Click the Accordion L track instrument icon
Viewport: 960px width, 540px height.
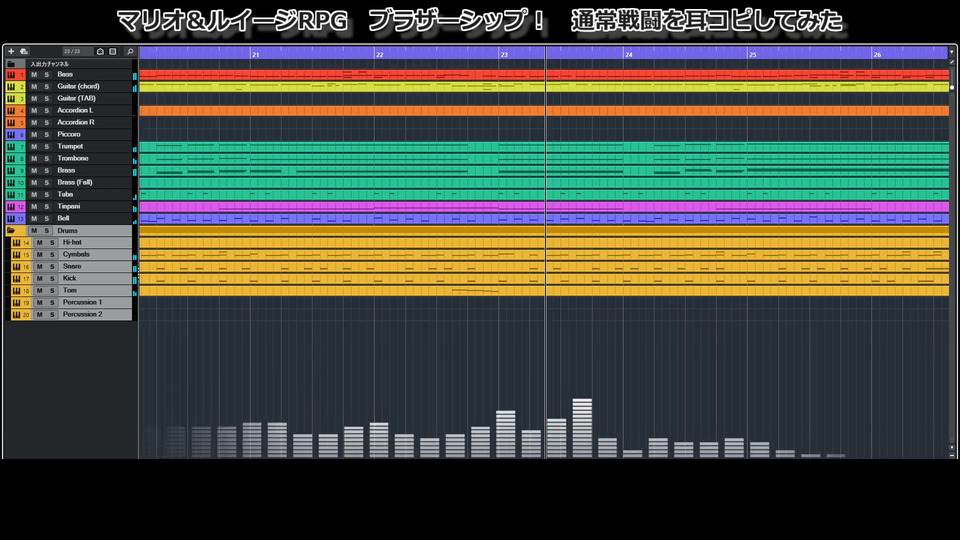(11, 111)
